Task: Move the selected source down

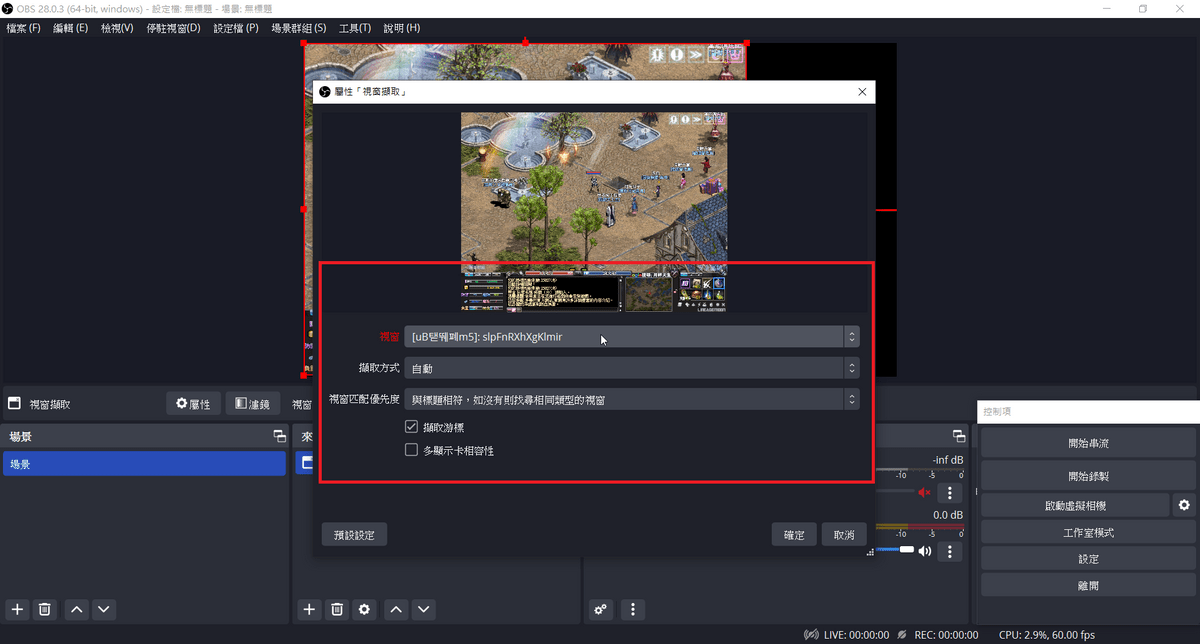Action: 424,609
